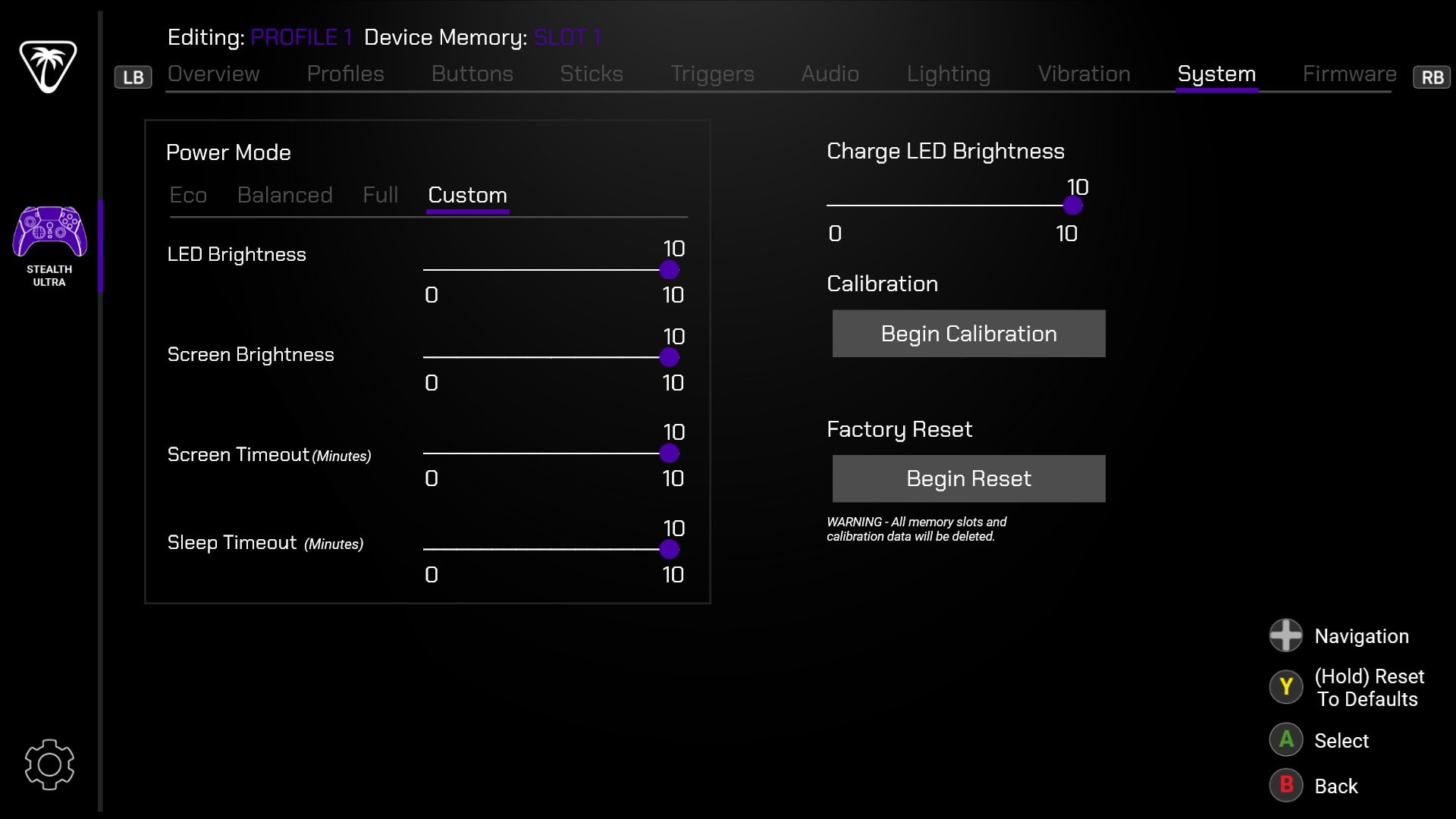The height and width of the screenshot is (819, 1456).
Task: Click the Screen Brightness slider handle
Action: 669,357
